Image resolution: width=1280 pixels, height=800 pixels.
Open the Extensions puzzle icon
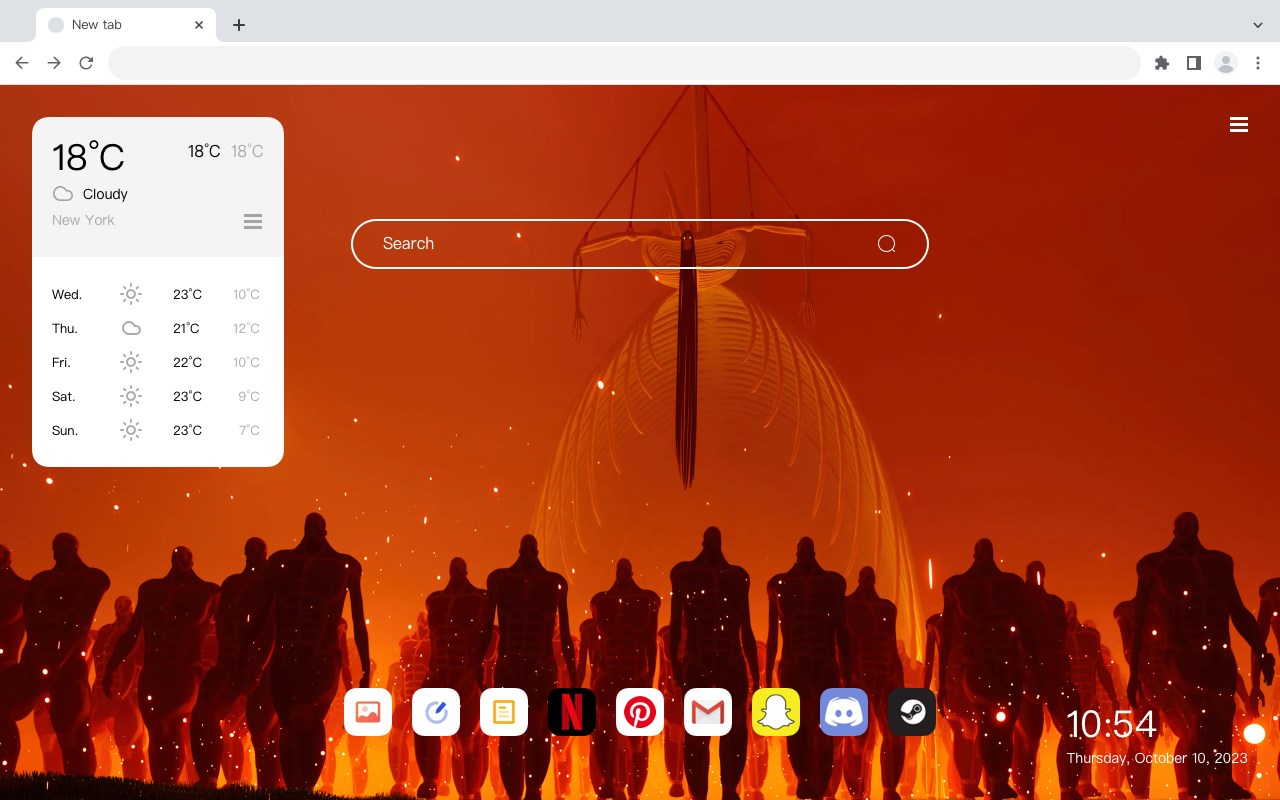[x=1161, y=63]
